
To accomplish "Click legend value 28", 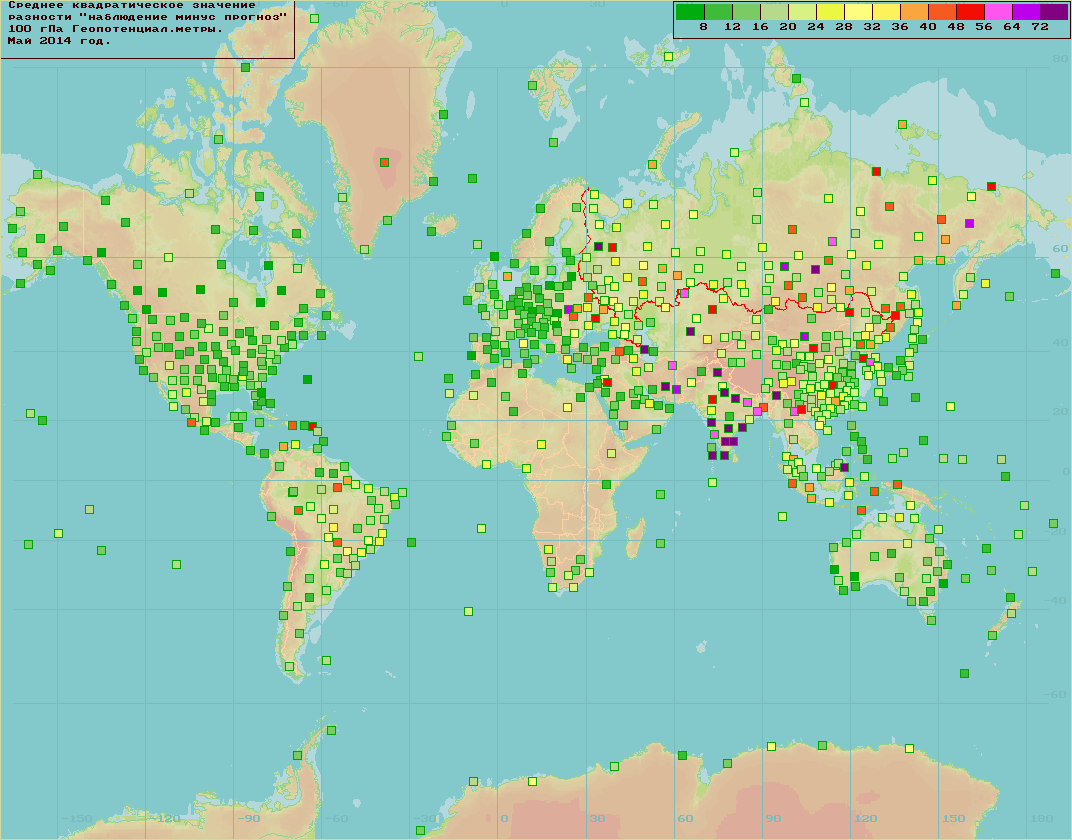I will (844, 27).
